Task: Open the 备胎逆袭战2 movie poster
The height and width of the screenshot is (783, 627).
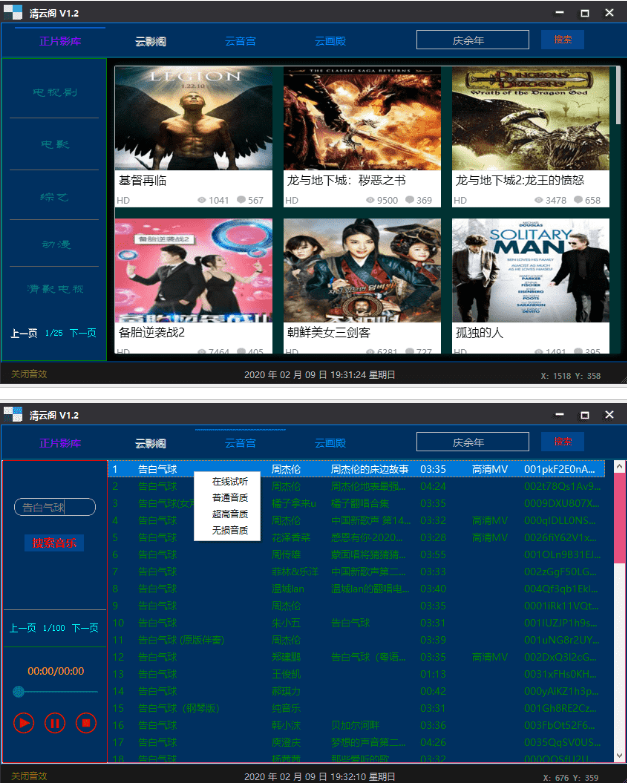Action: (x=193, y=270)
